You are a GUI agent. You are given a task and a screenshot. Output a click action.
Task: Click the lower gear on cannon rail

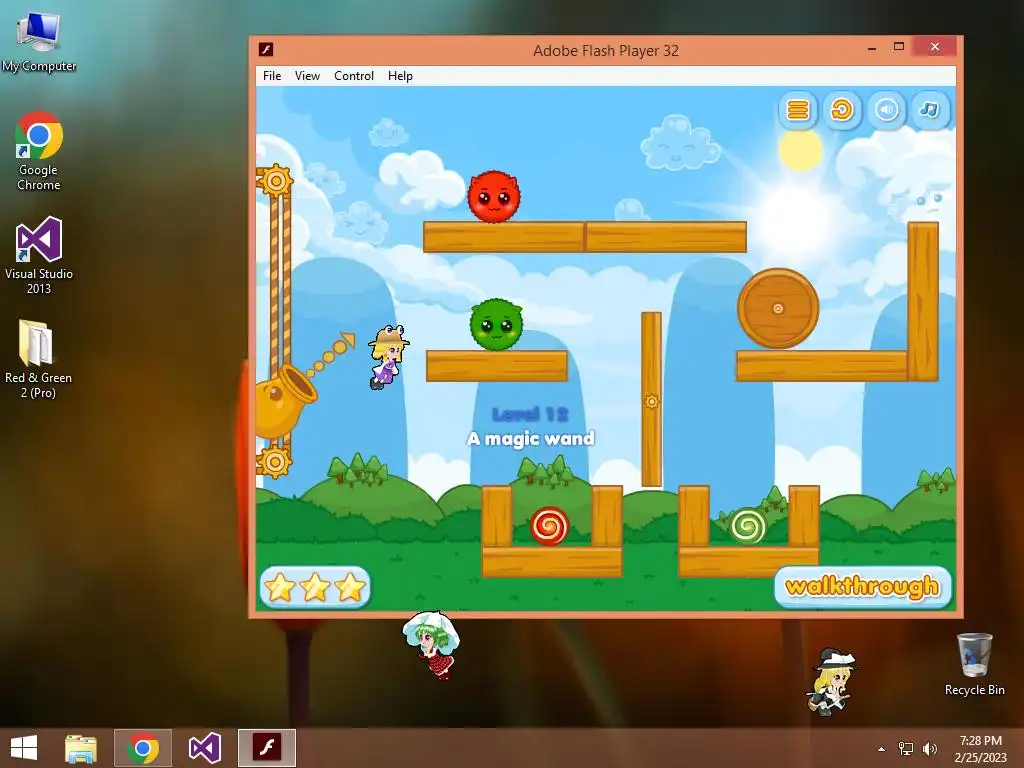click(x=274, y=462)
